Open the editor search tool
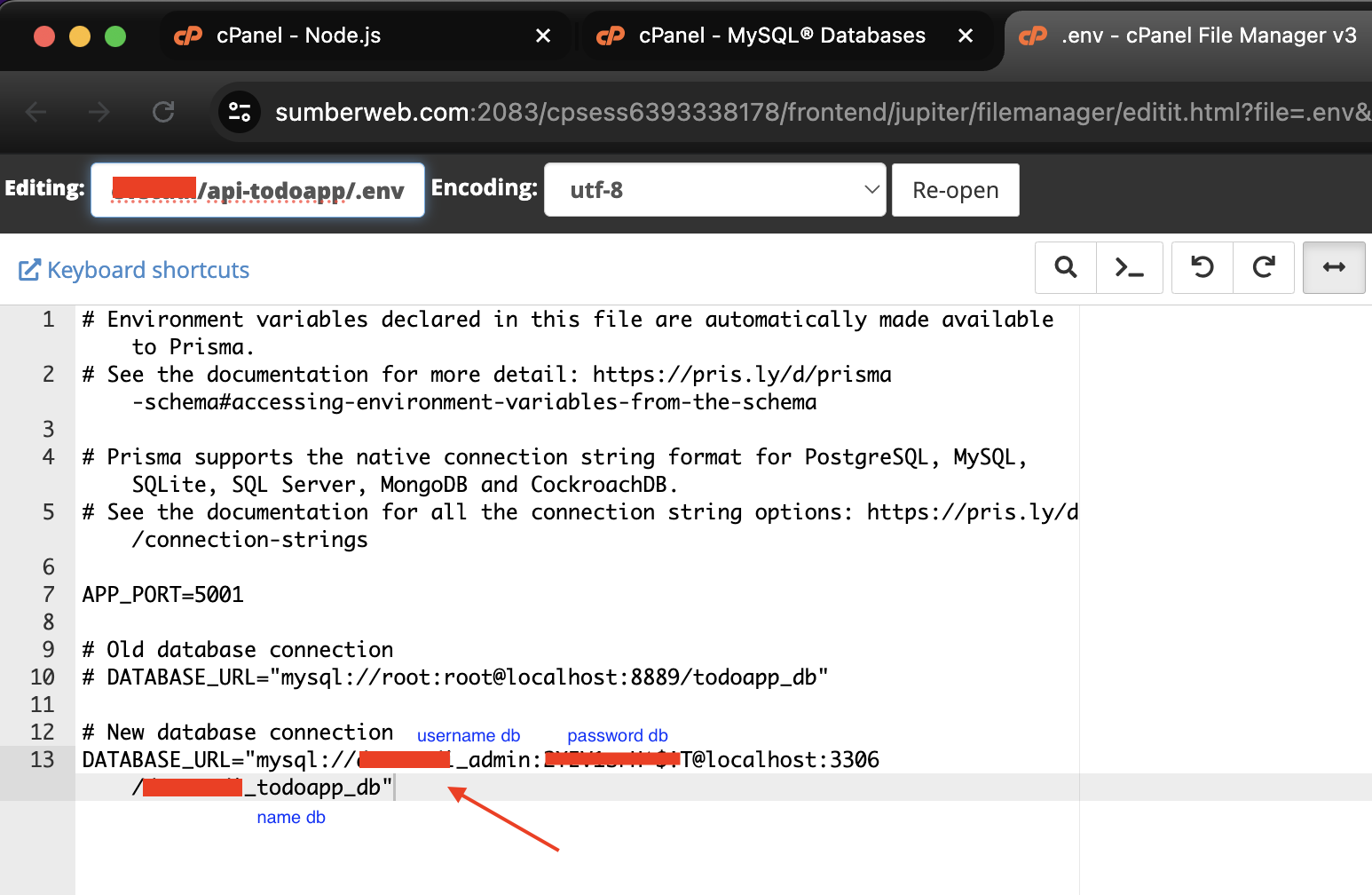This screenshot has height=895, width=1372. point(1066,267)
